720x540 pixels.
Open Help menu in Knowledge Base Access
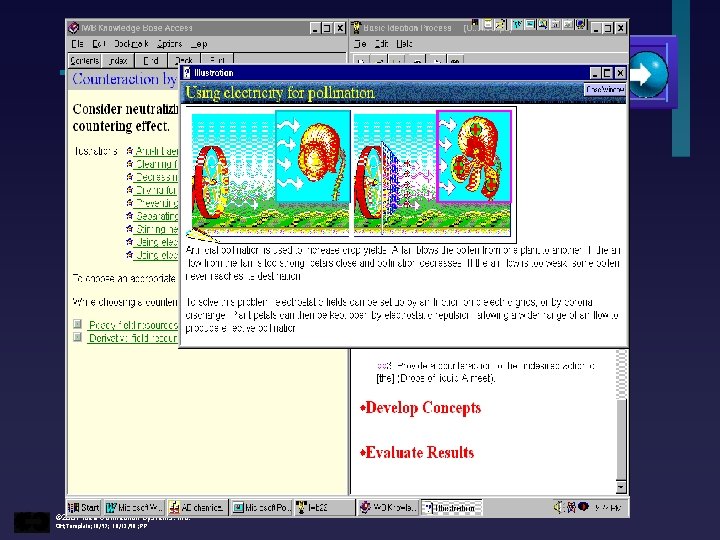pos(199,44)
